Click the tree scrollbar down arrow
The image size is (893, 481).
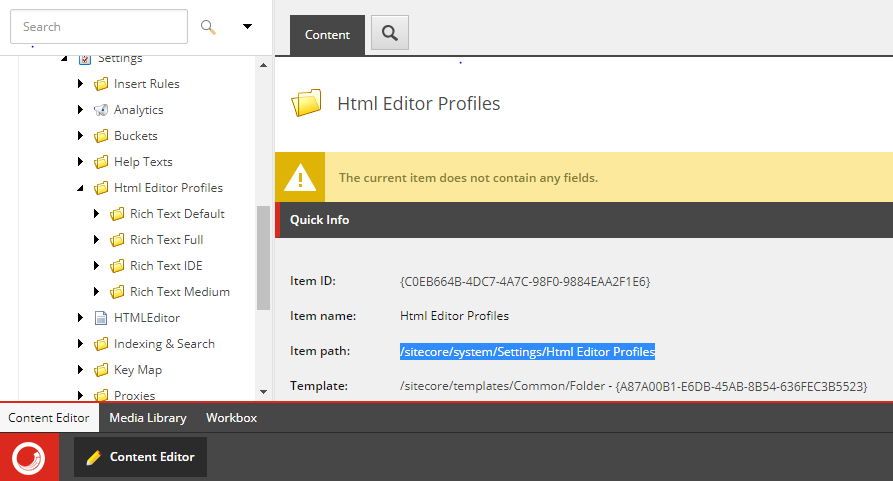pyautogui.click(x=263, y=392)
